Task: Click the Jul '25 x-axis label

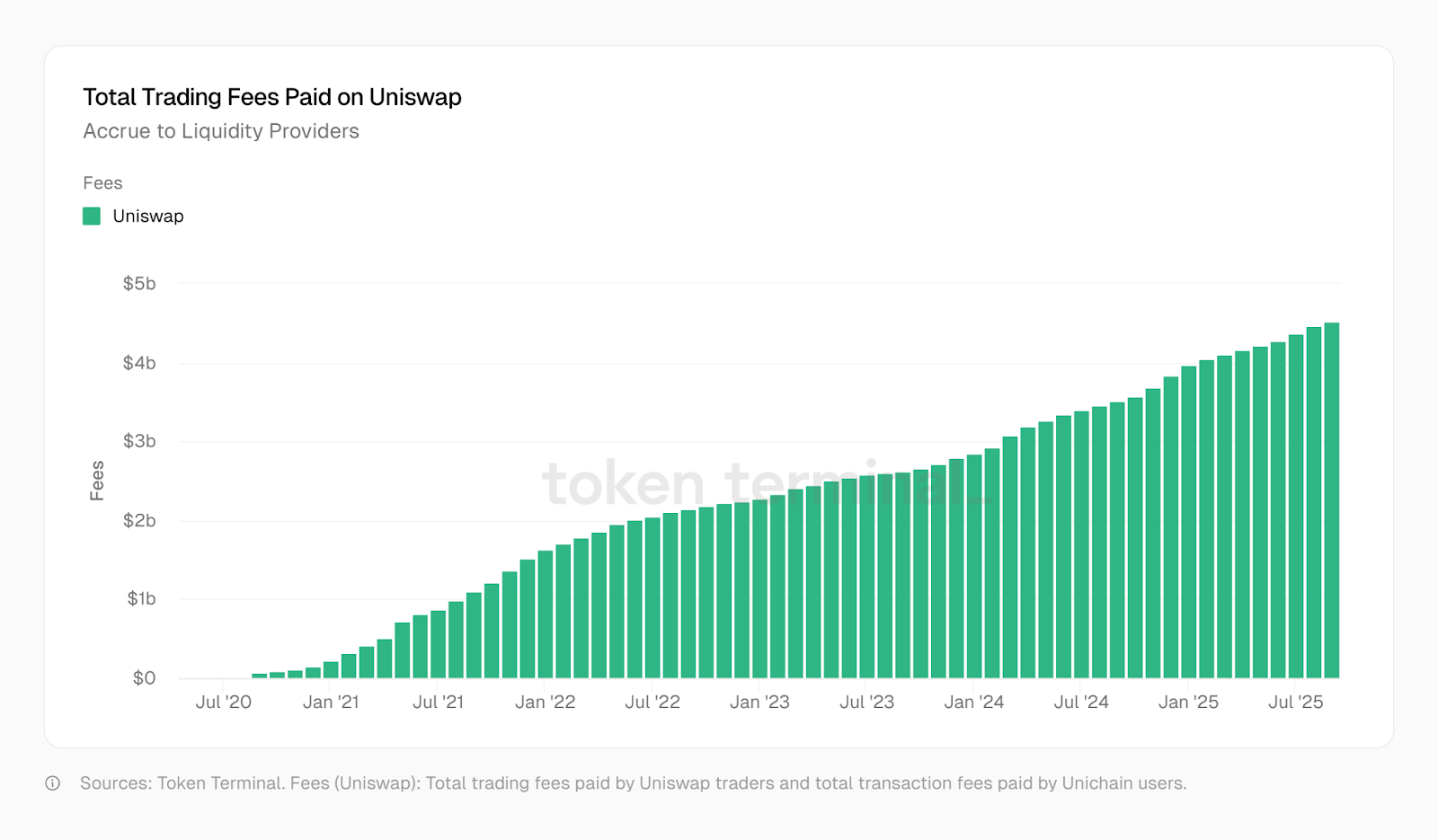Action: (x=1295, y=703)
